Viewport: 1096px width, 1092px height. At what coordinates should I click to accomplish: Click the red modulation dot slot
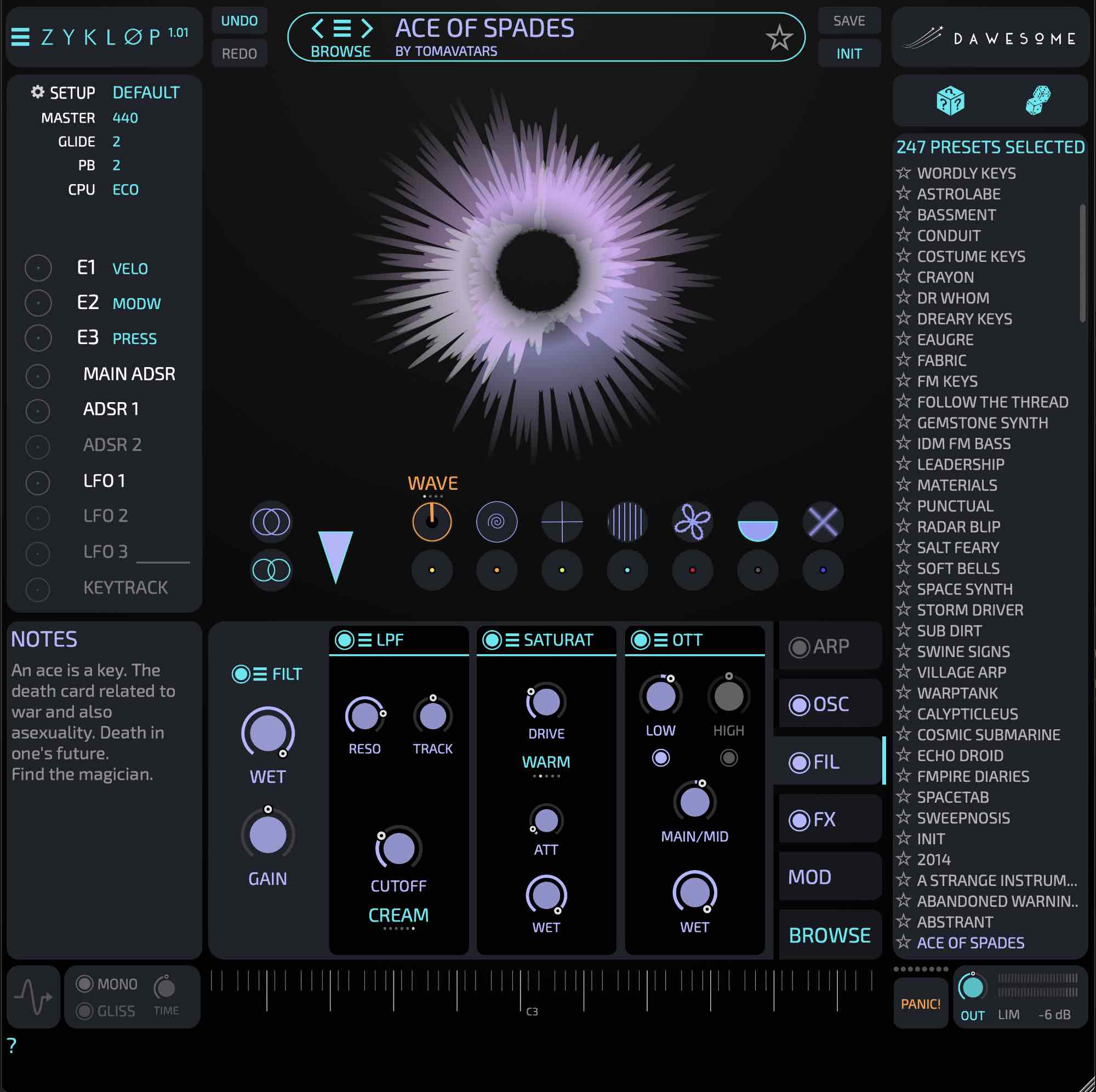pos(692,569)
